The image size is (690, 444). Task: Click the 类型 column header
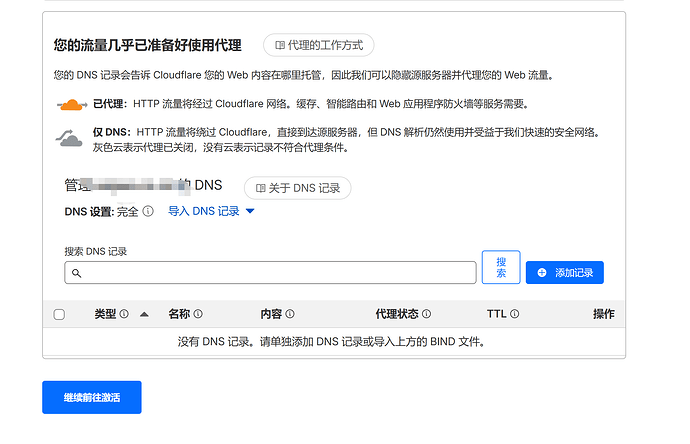pos(105,314)
